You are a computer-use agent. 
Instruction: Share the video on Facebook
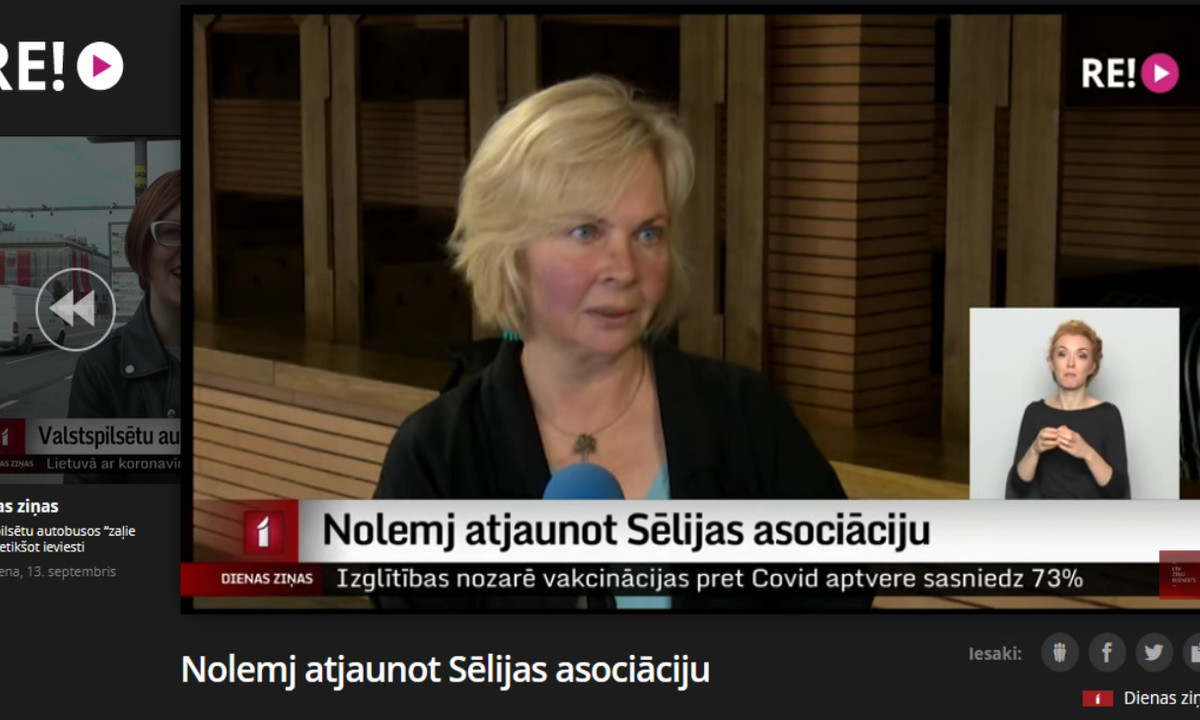click(1107, 653)
